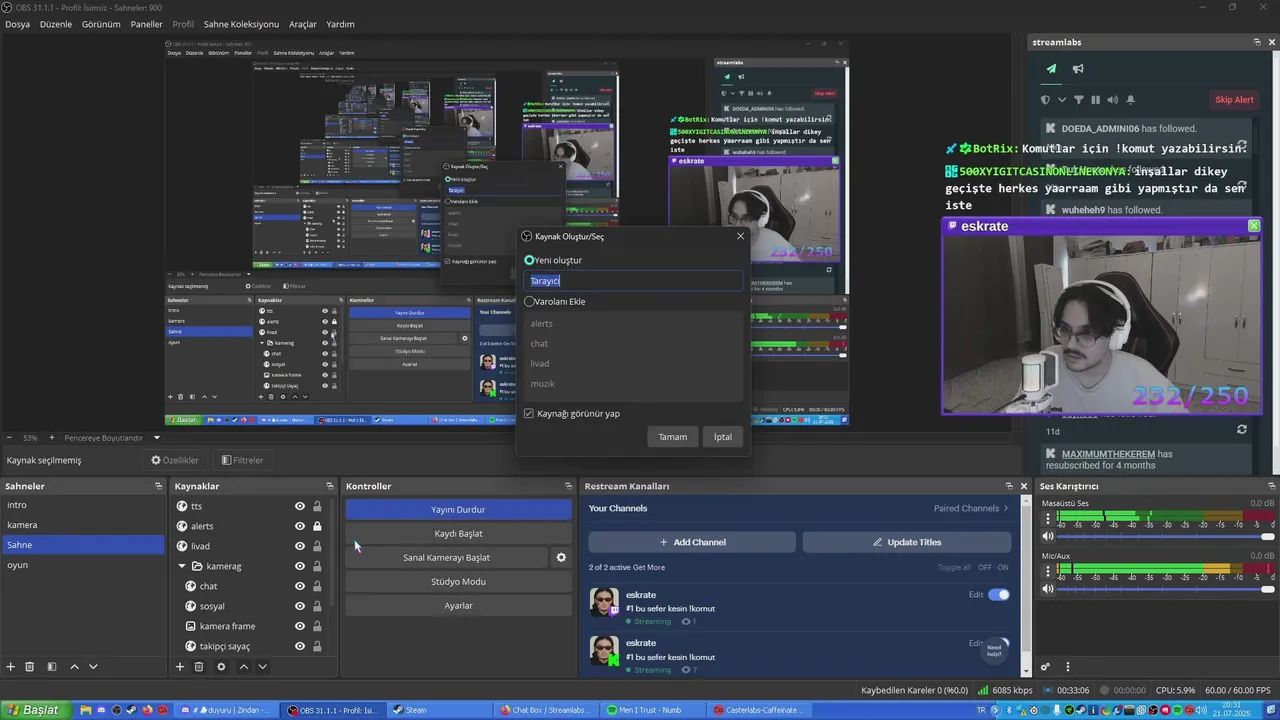Mute streamlabs alerts speaker icon
Image resolution: width=1280 pixels, height=720 pixels.
(1112, 100)
